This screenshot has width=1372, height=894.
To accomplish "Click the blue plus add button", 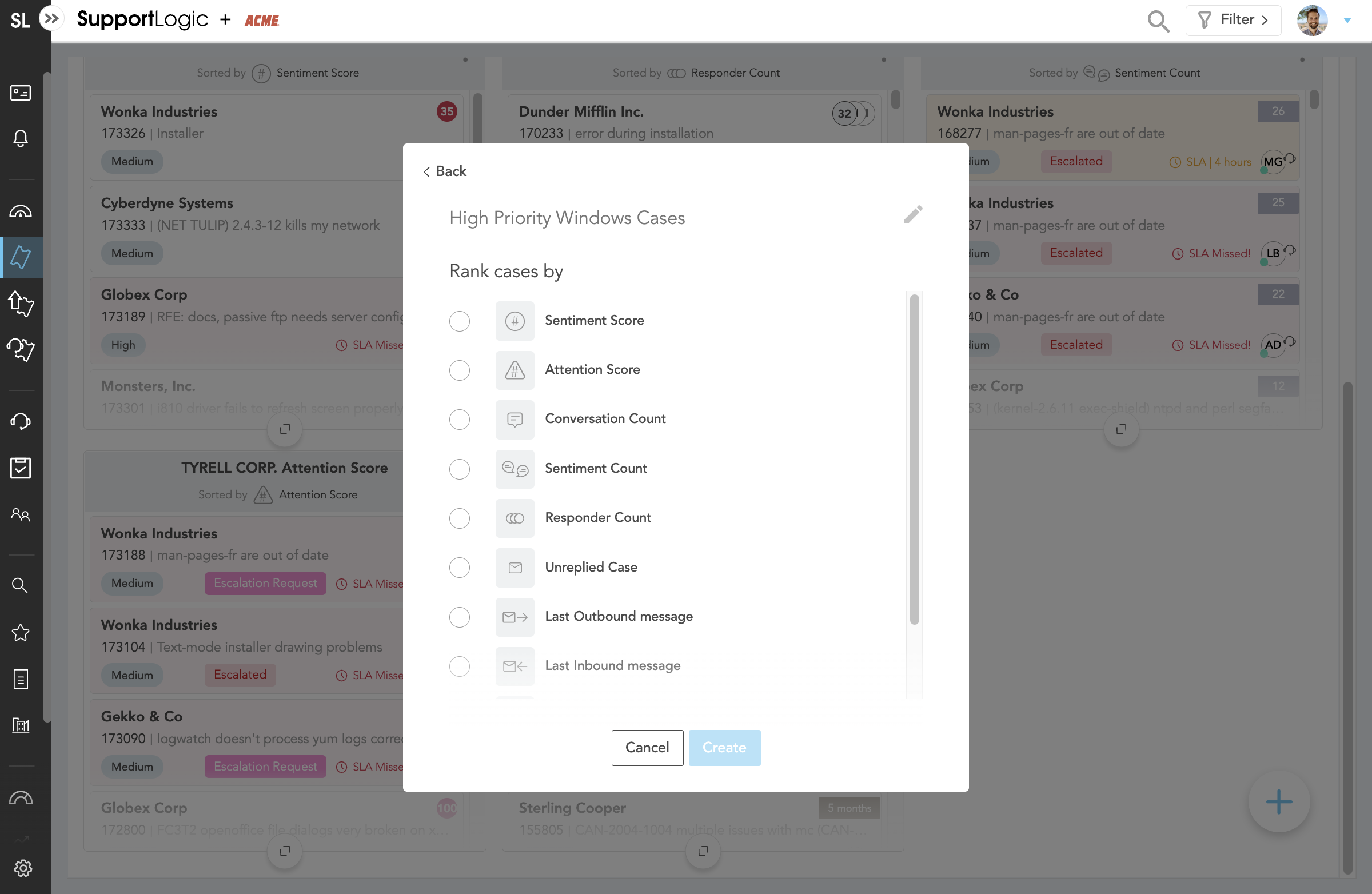I will point(1278,801).
